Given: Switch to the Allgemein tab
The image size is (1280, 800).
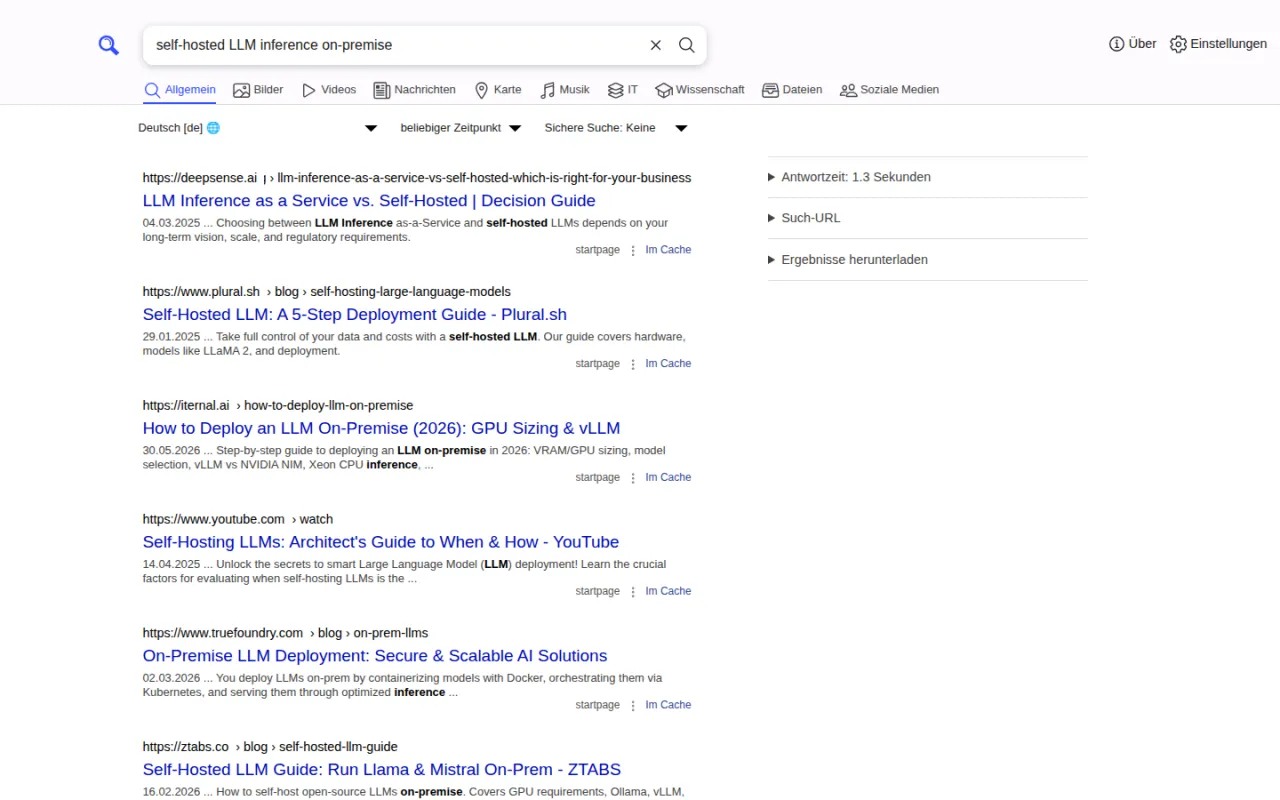Looking at the screenshot, I should pos(180,90).
